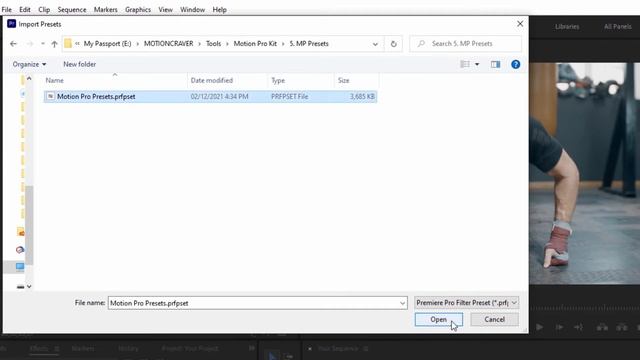Click the prfpset file icon
This screenshot has height=360, width=640.
click(50, 96)
